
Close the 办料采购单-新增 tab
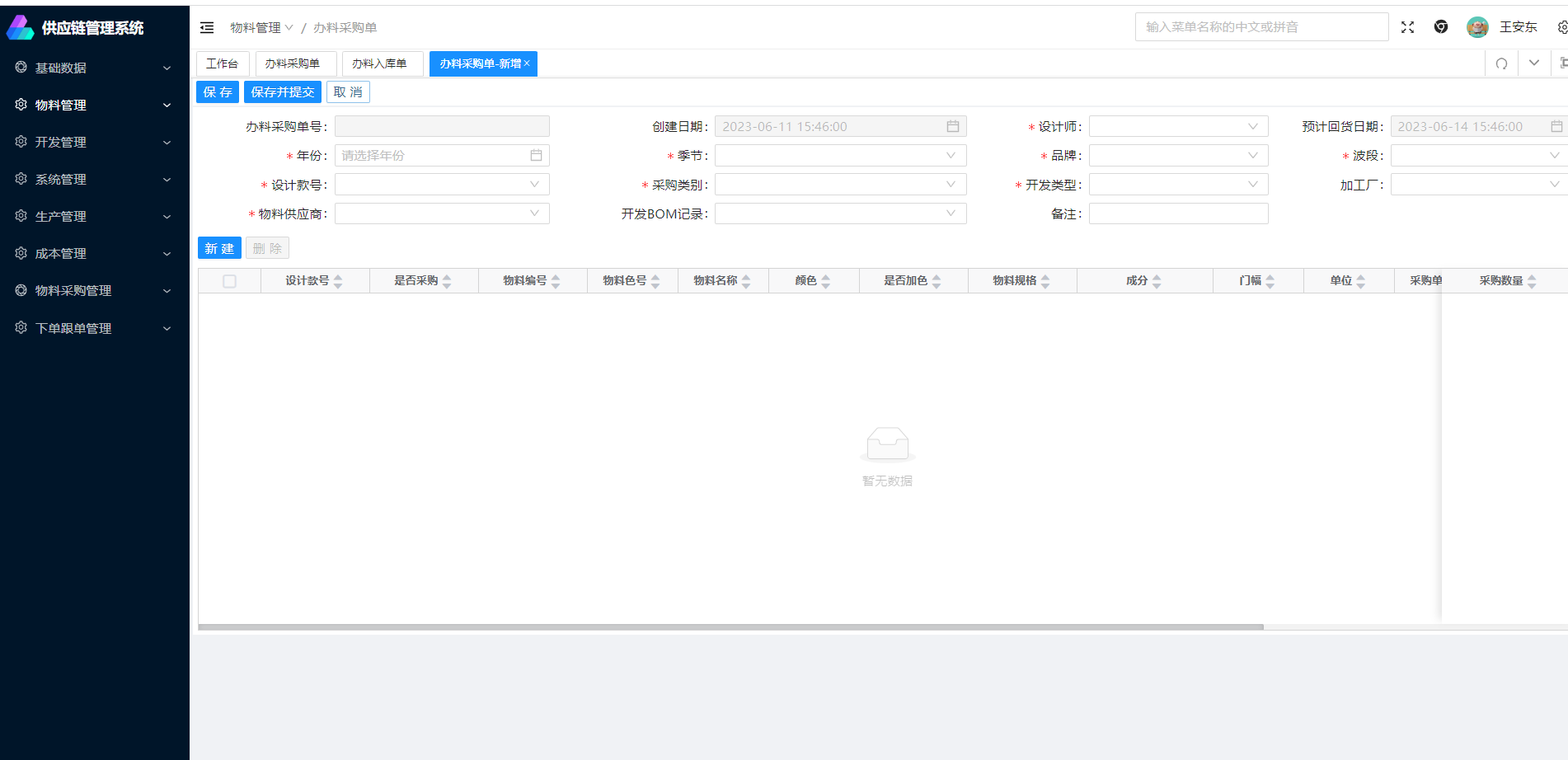point(527,63)
